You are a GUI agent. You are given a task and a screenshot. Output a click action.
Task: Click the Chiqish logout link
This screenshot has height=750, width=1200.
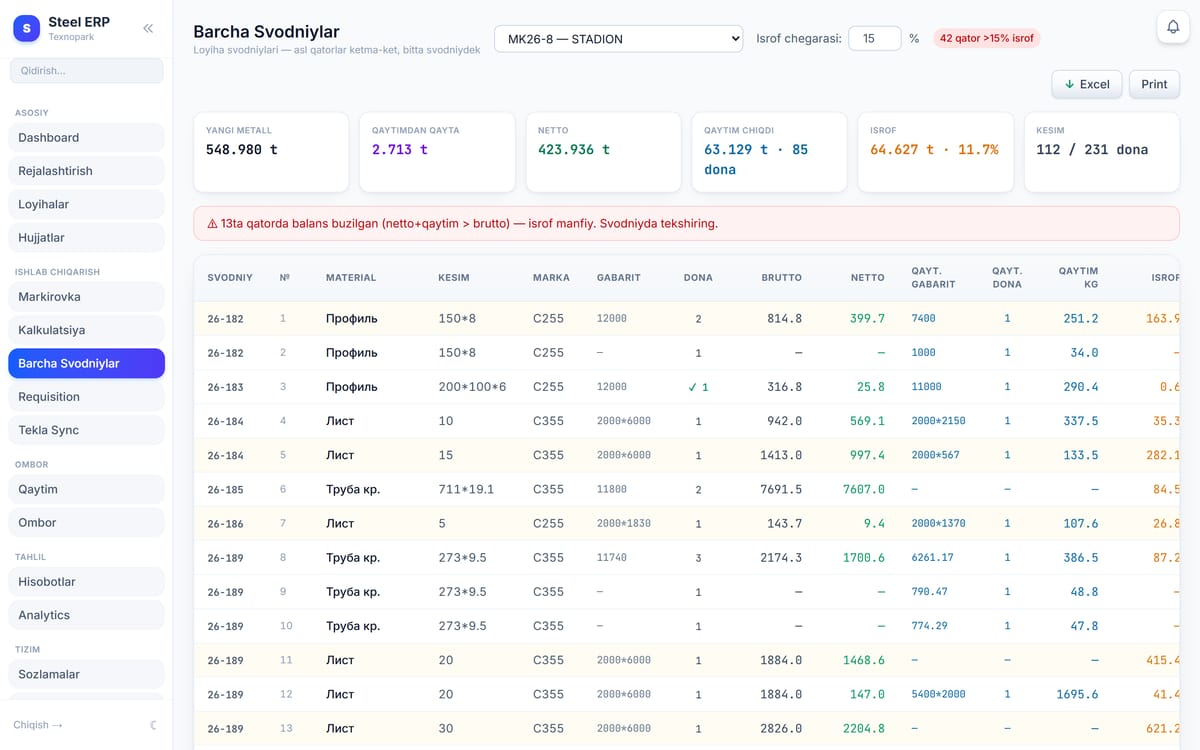coord(38,725)
